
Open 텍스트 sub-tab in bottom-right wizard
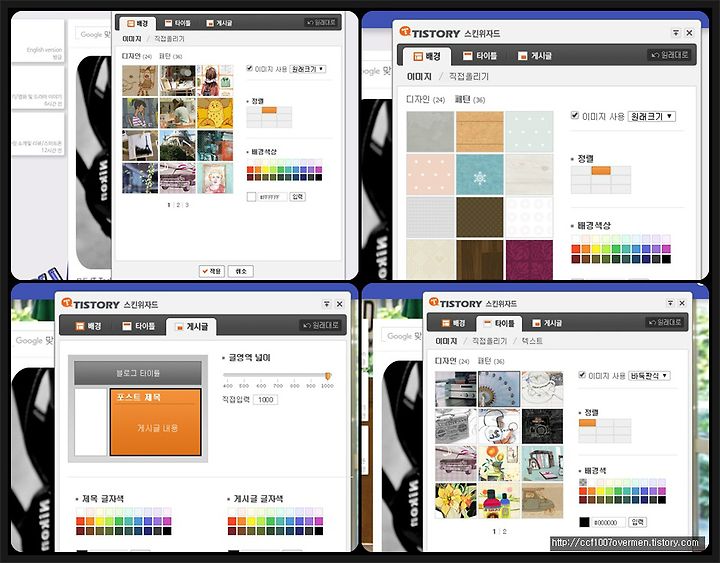click(532, 341)
